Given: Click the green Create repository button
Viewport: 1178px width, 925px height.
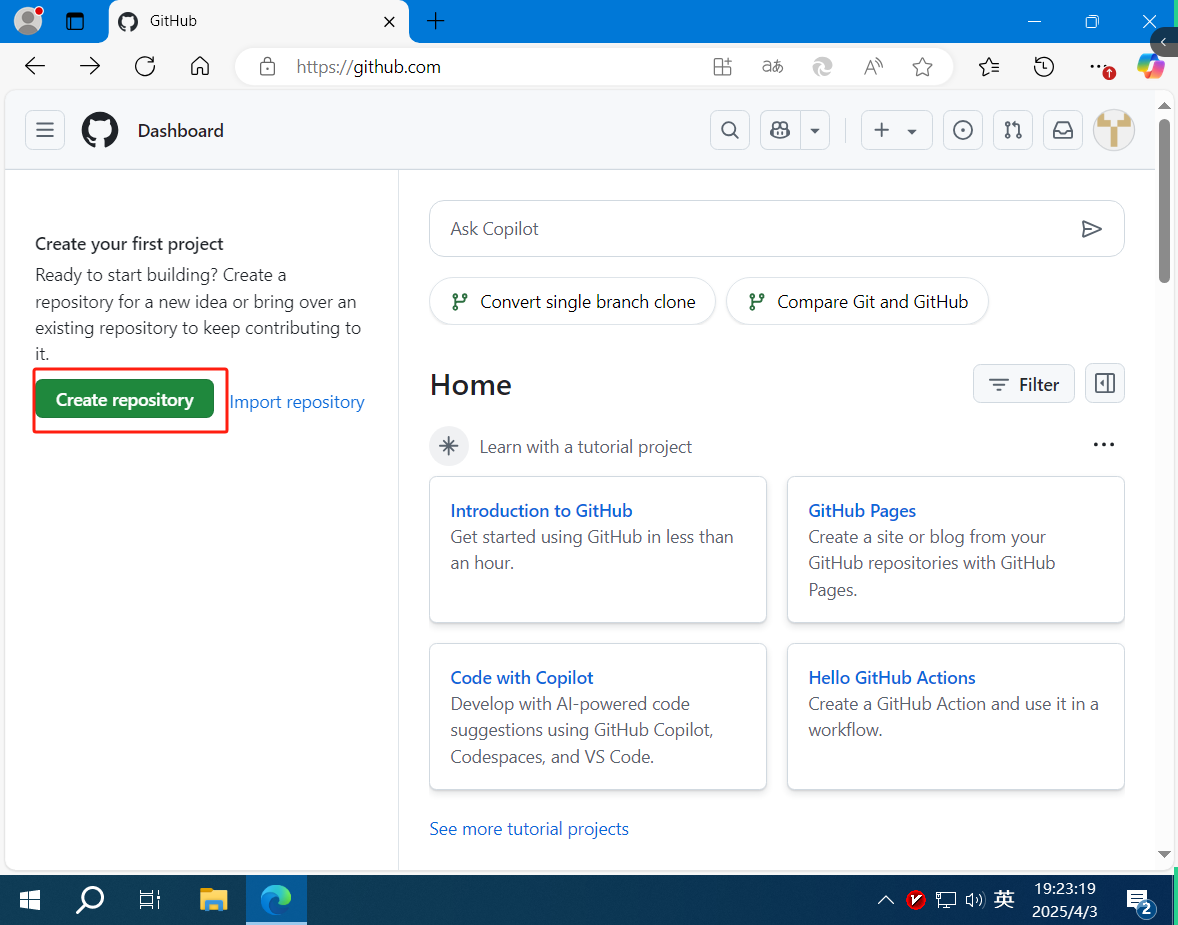Looking at the screenshot, I should 125,400.
